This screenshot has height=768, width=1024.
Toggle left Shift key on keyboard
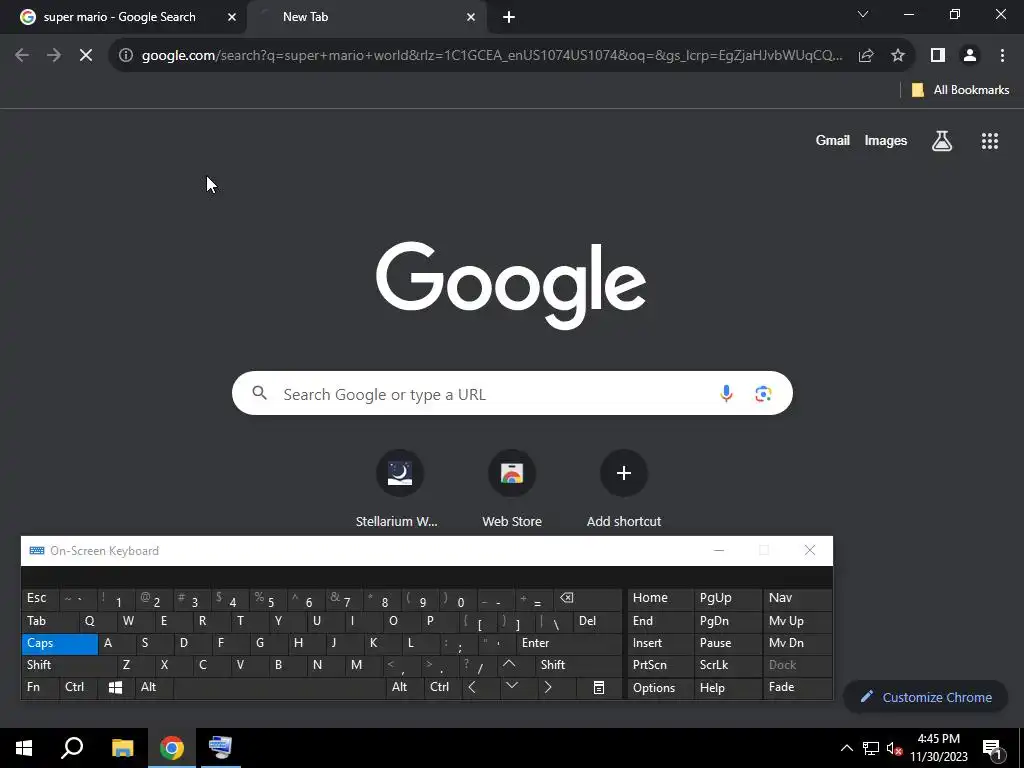pyautogui.click(x=69, y=665)
